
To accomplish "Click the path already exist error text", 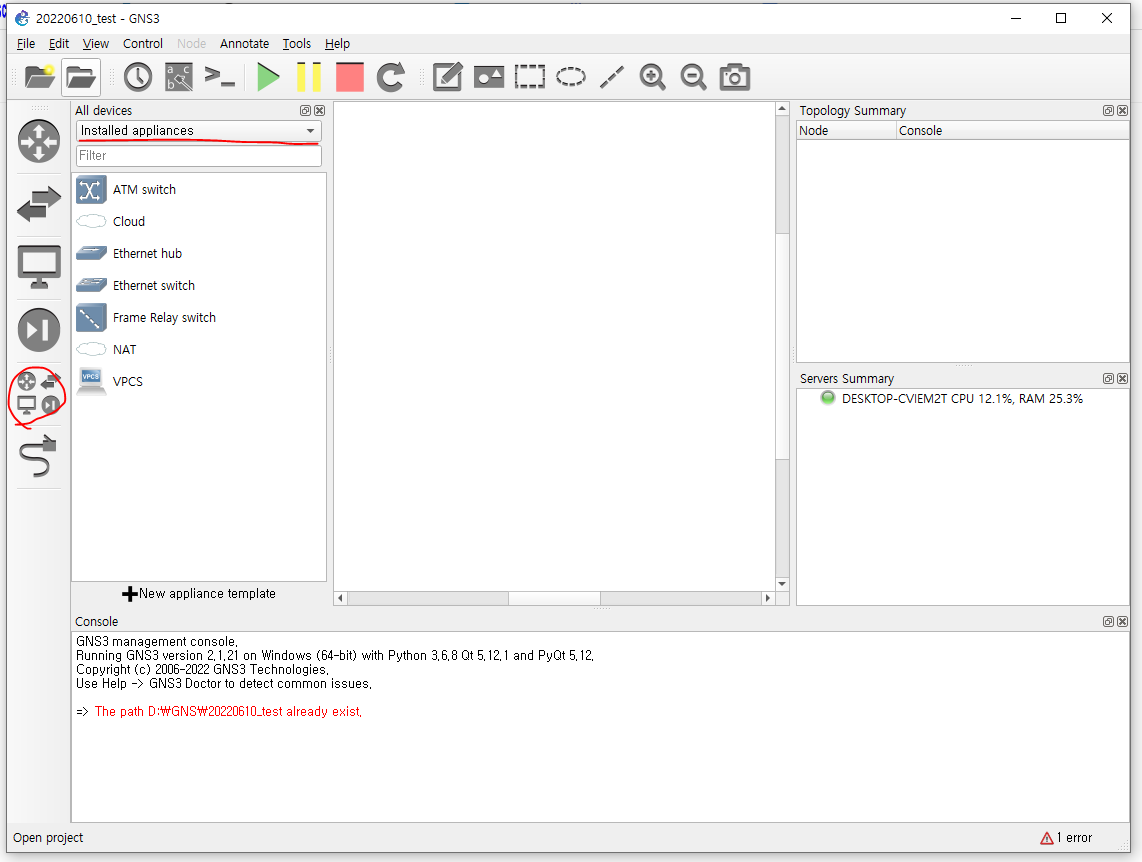I will tap(228, 711).
